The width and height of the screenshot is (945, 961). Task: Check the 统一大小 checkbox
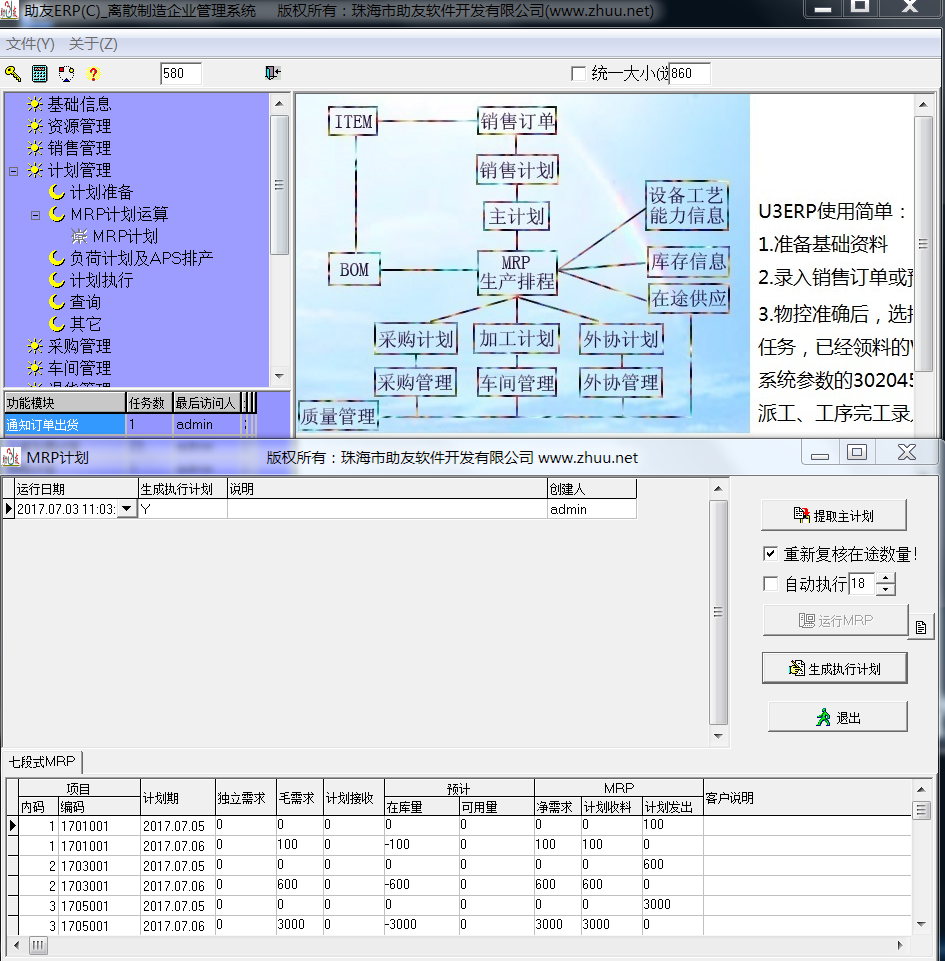pyautogui.click(x=578, y=73)
